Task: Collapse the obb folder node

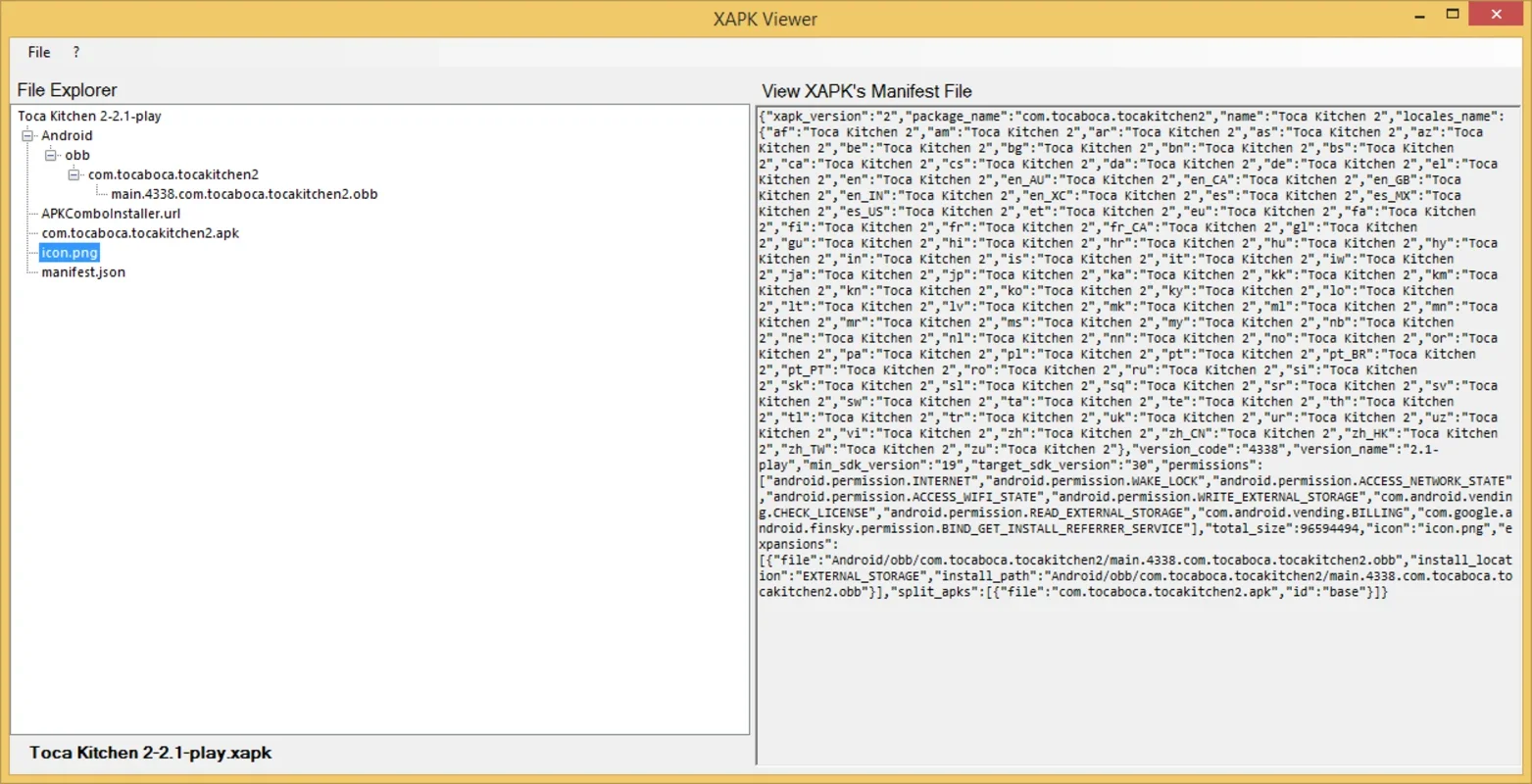Action: [51, 156]
